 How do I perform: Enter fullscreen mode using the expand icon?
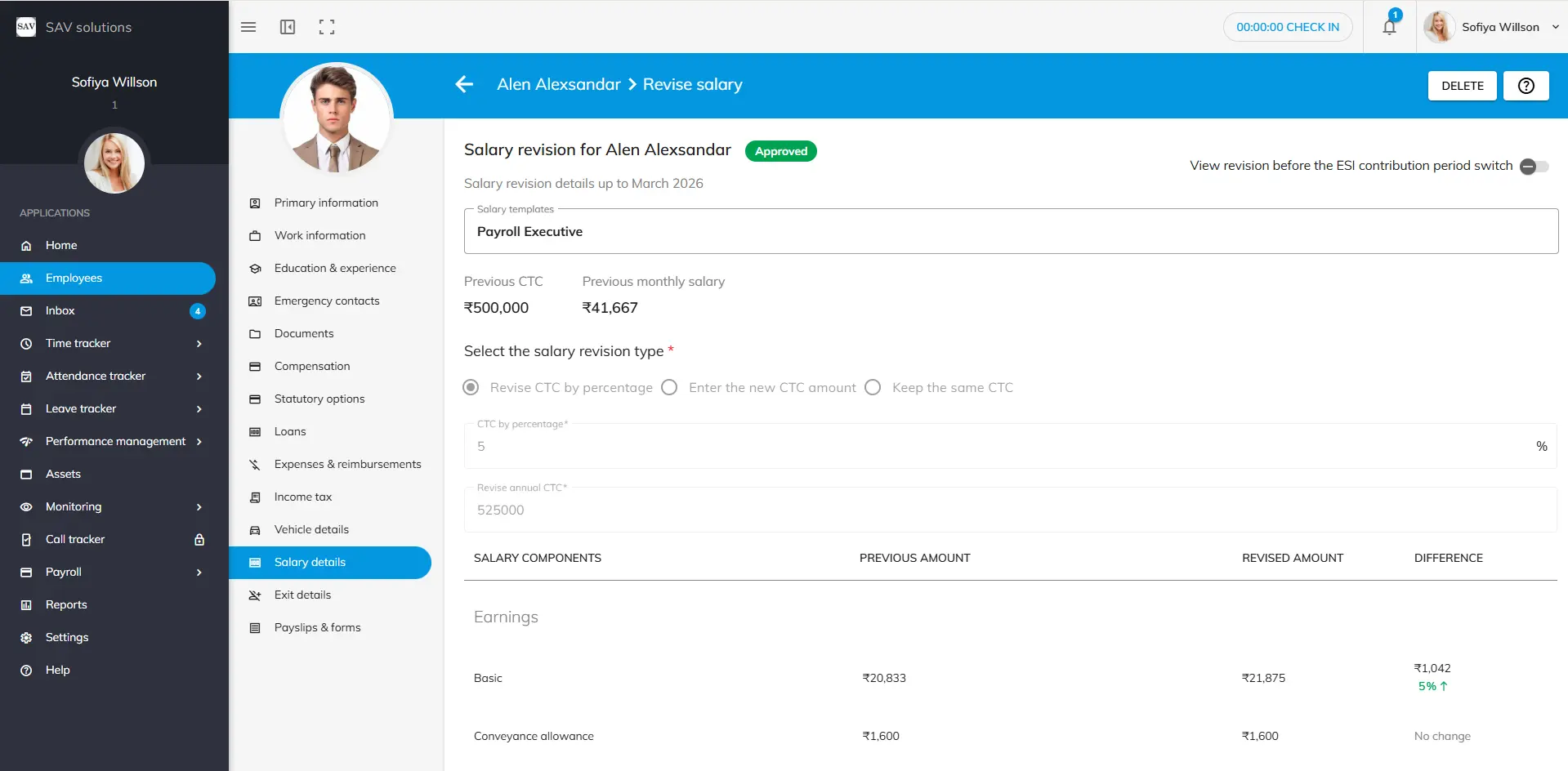327,27
